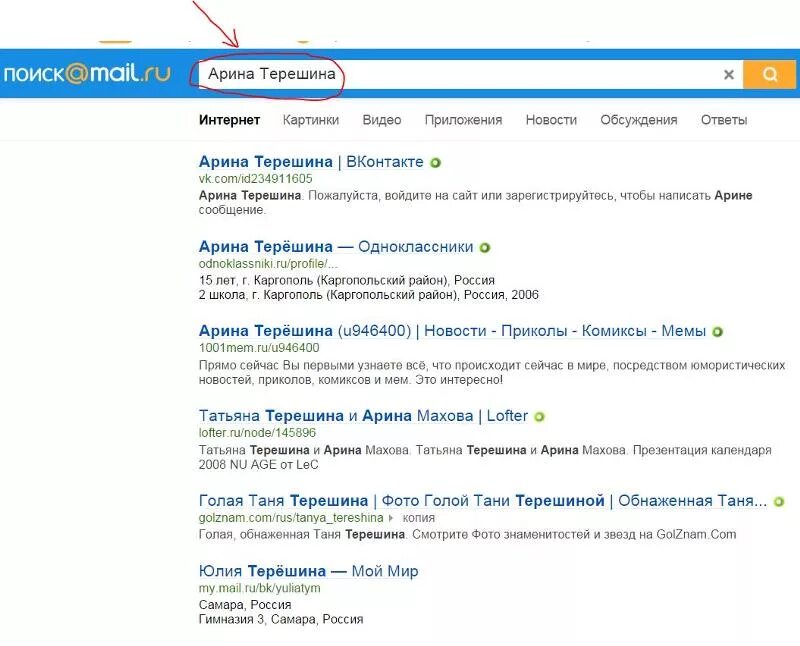Click snippet text '2 школа, г. Каргополь'

coord(368,294)
